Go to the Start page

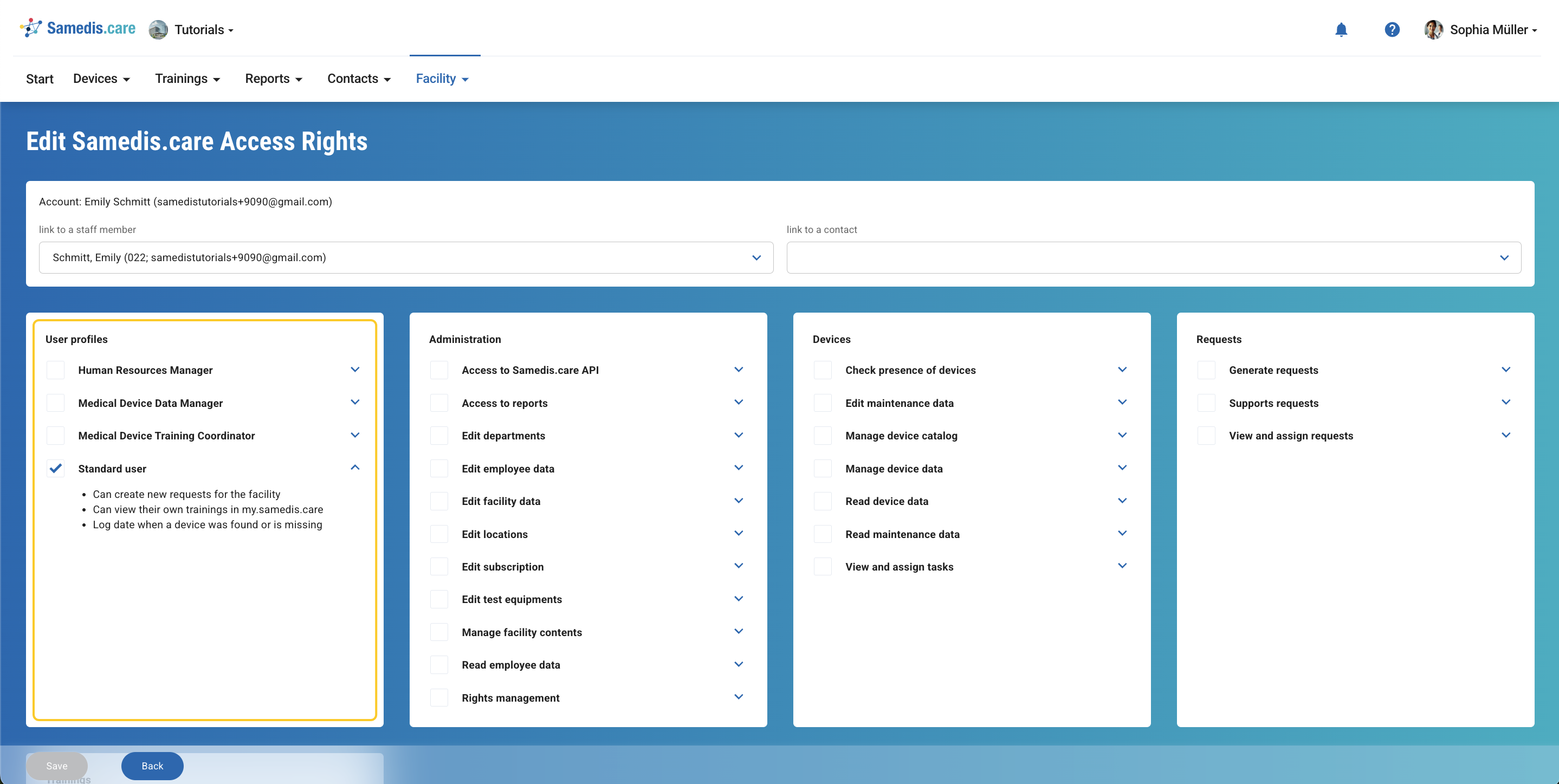tap(40, 79)
